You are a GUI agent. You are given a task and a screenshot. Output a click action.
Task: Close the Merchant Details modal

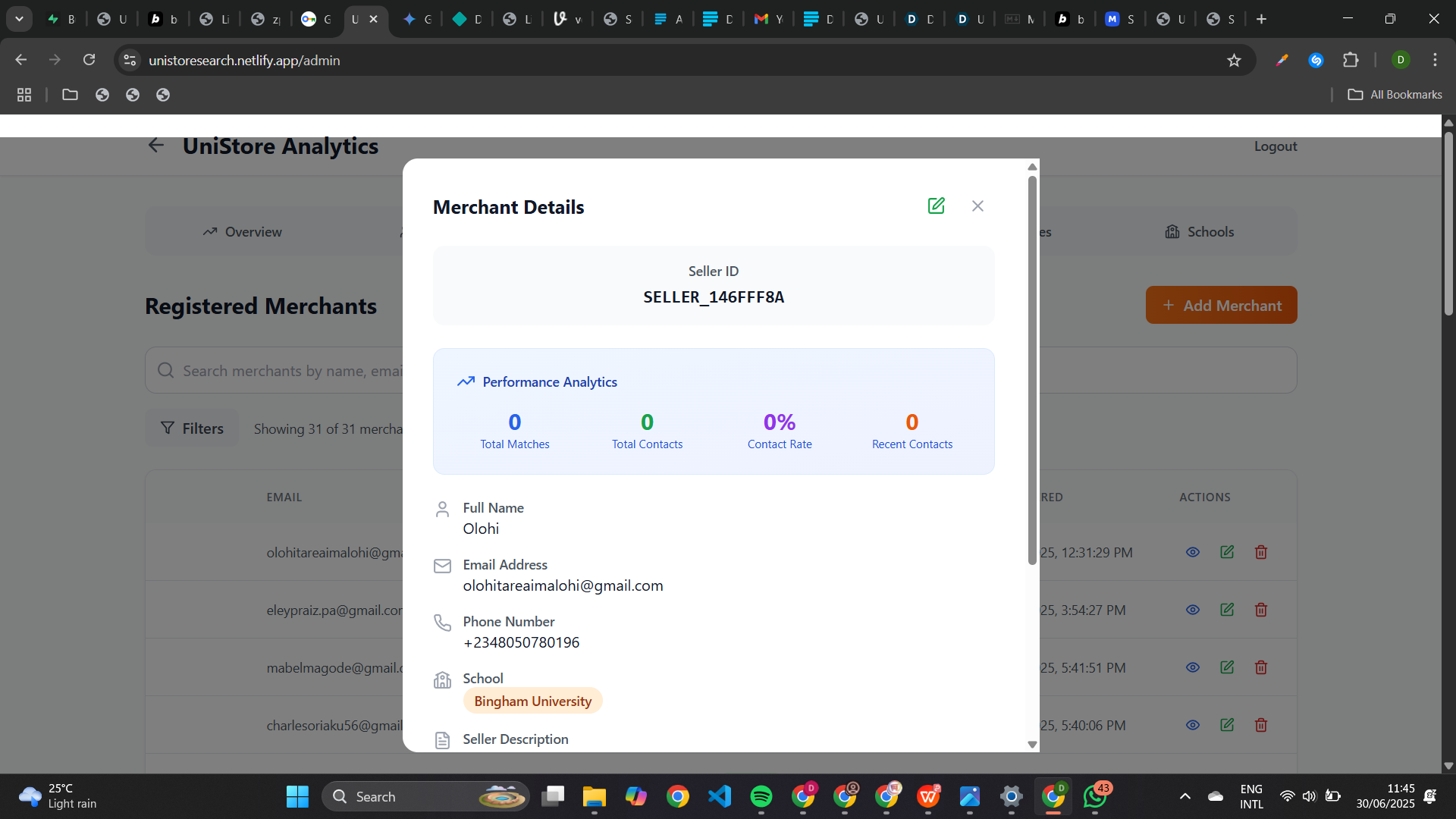coord(977,206)
